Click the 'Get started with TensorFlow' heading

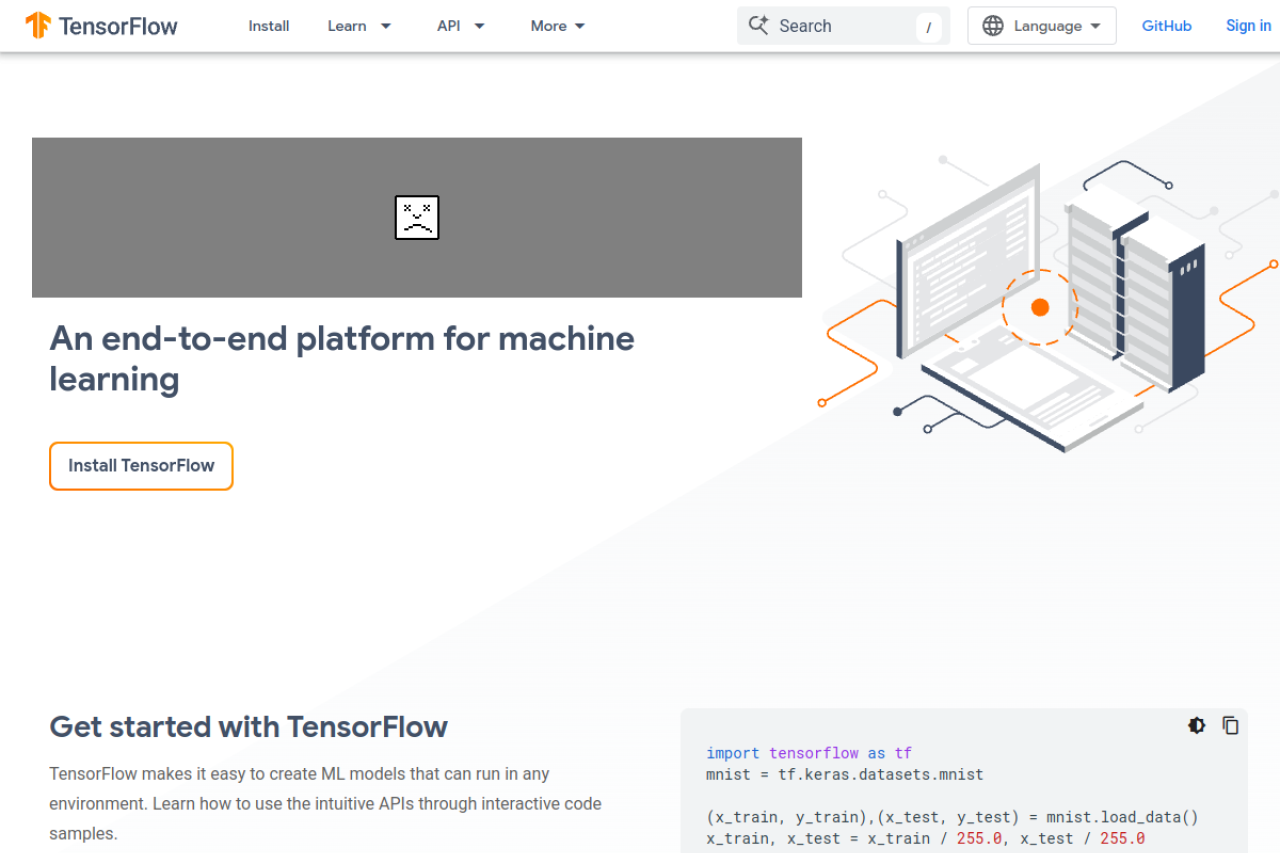click(x=248, y=726)
